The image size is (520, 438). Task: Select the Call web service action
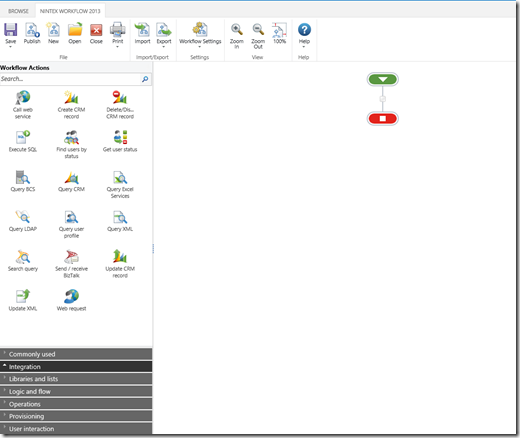point(23,105)
